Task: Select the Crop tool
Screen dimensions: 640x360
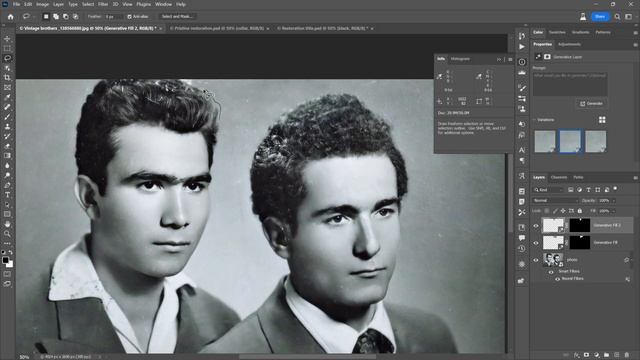Action: pyautogui.click(x=7, y=78)
